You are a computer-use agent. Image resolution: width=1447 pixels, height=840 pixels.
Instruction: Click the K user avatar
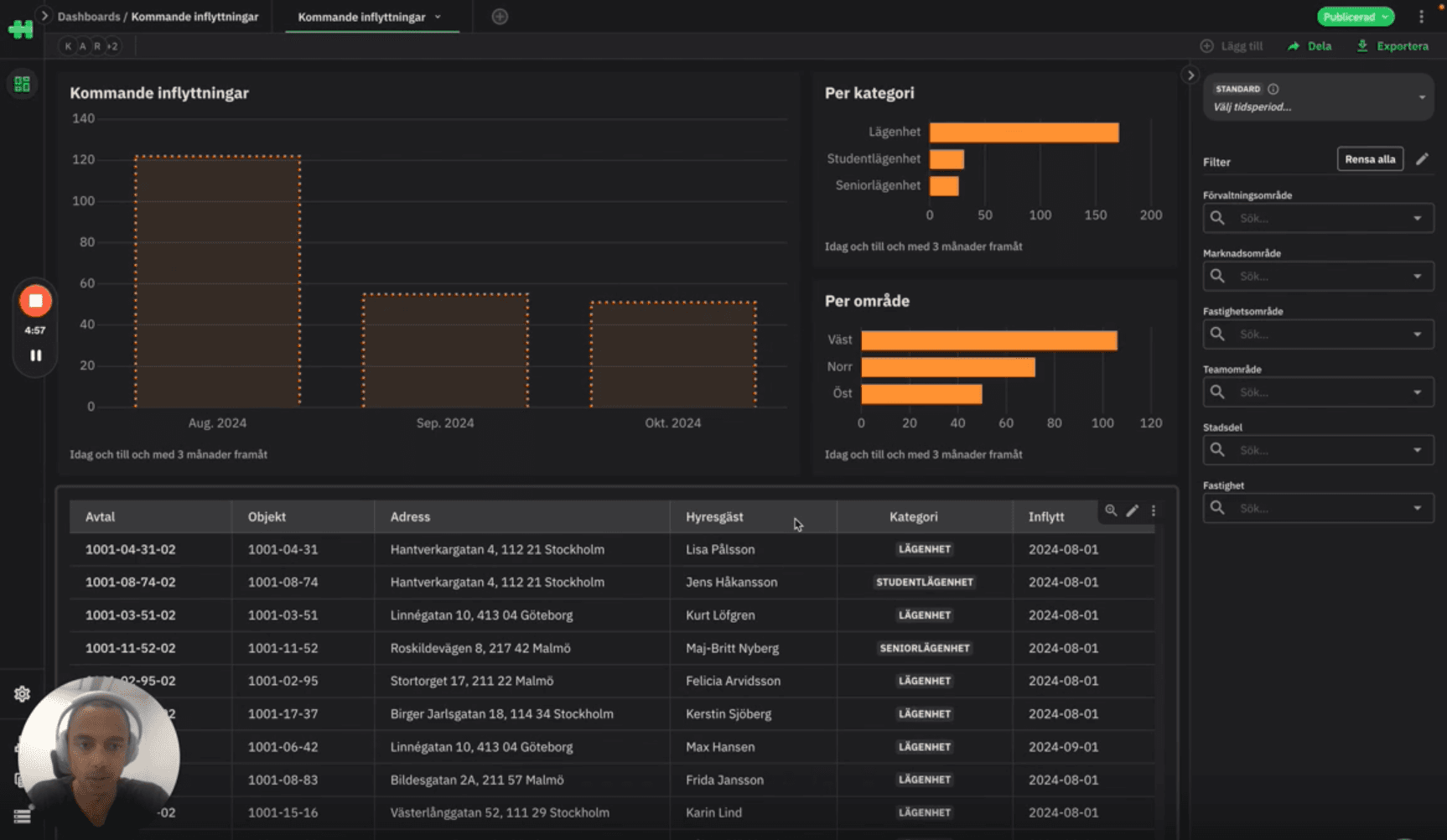tap(68, 46)
